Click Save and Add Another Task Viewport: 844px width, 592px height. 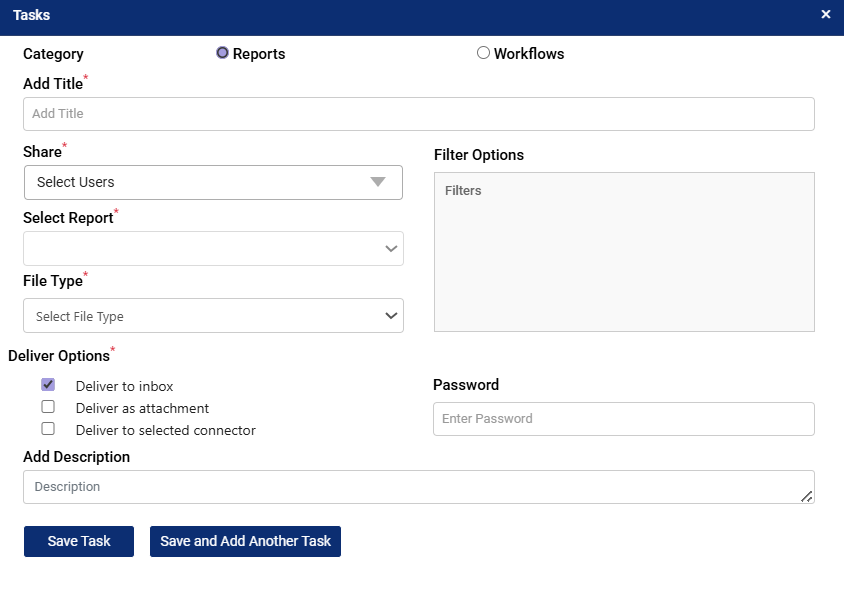(245, 541)
